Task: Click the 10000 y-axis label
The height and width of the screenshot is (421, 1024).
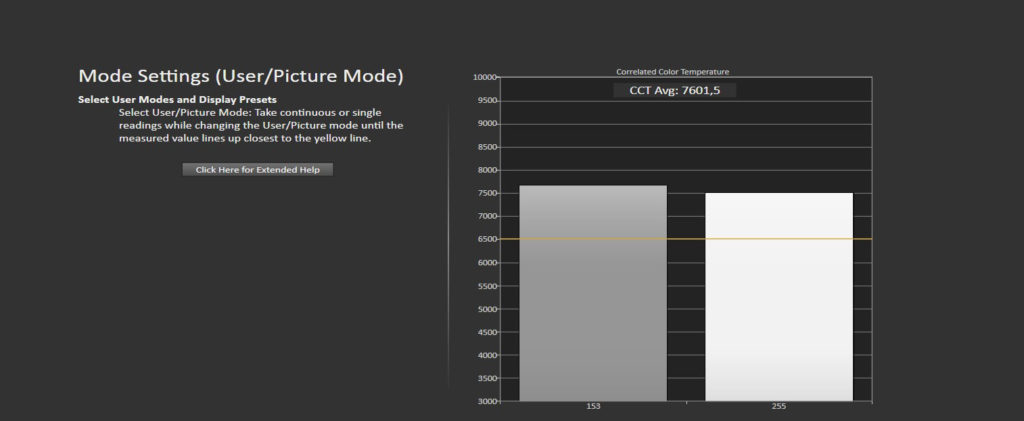Action: pos(484,77)
